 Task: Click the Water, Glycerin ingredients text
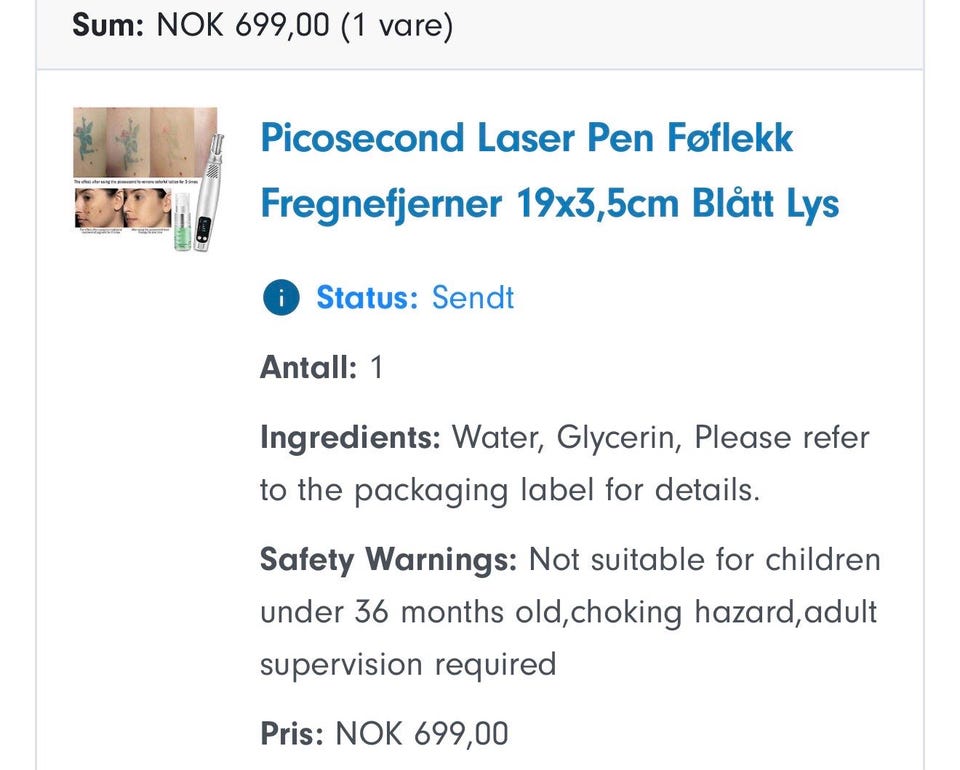tap(564, 438)
